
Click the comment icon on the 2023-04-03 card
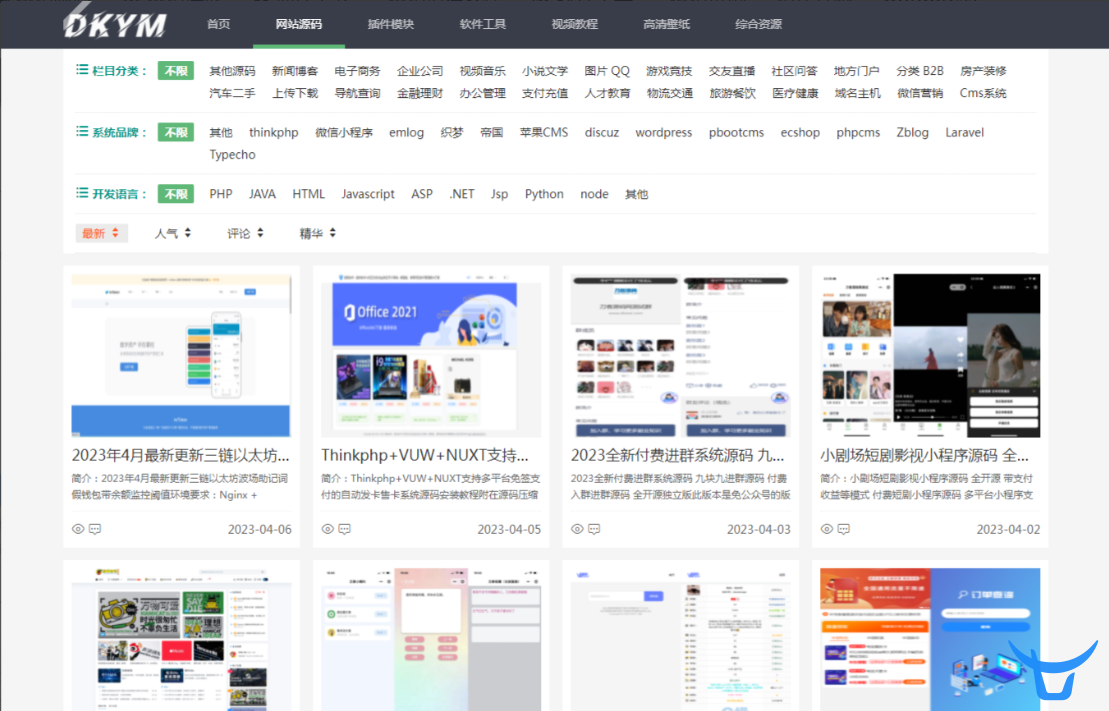(594, 529)
